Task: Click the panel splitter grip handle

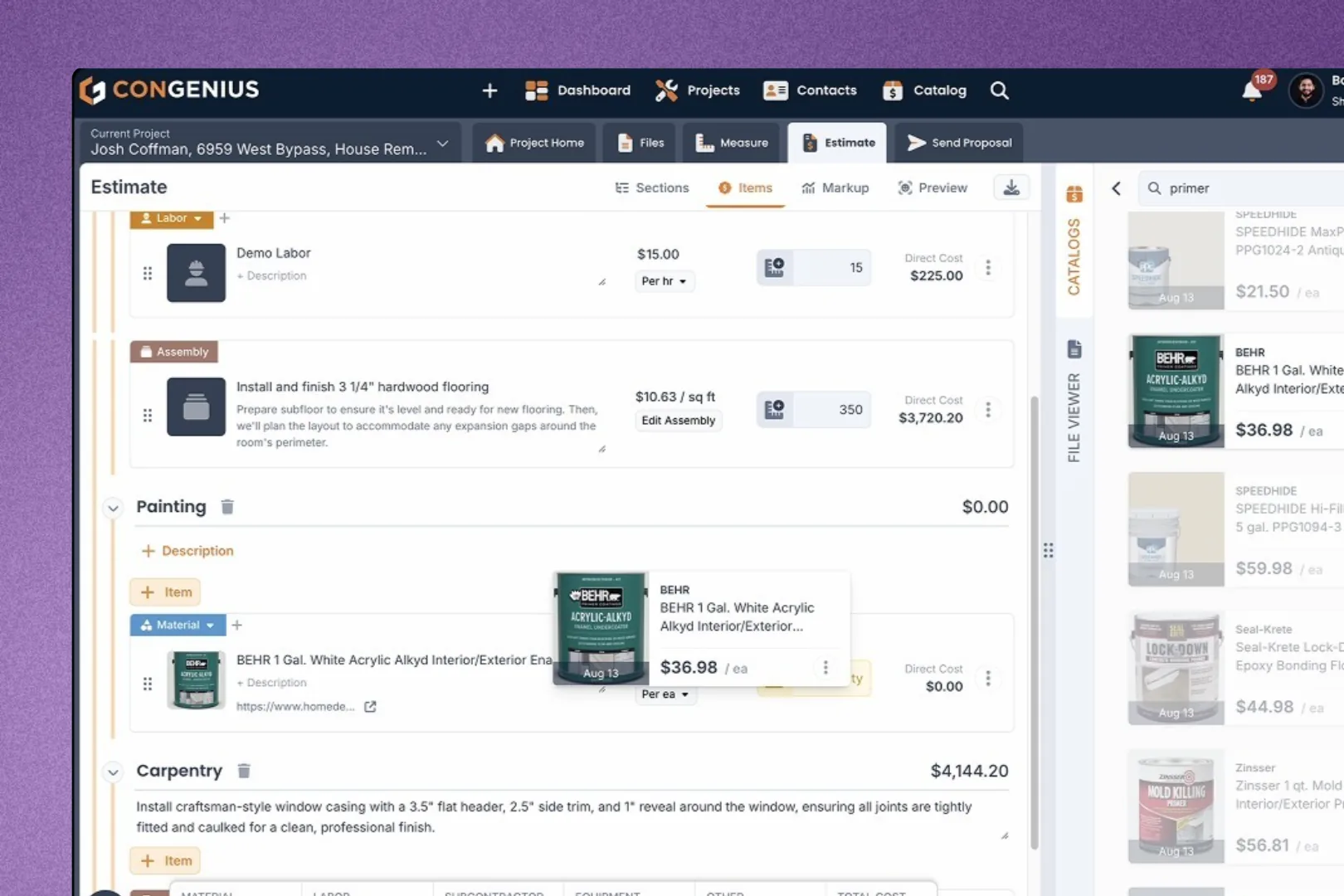Action: pyautogui.click(x=1049, y=550)
